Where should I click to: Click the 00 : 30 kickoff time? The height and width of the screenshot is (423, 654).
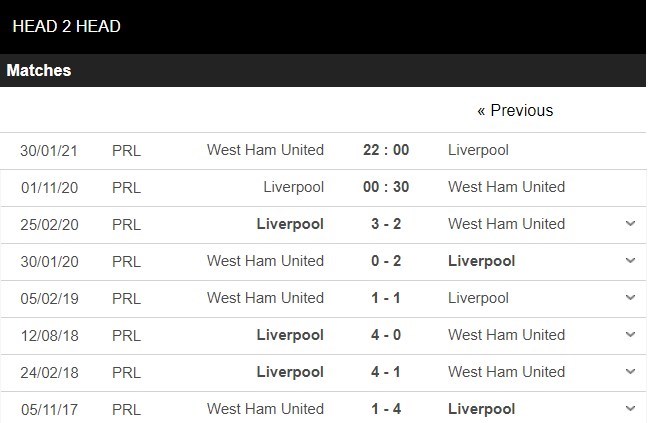[386, 187]
